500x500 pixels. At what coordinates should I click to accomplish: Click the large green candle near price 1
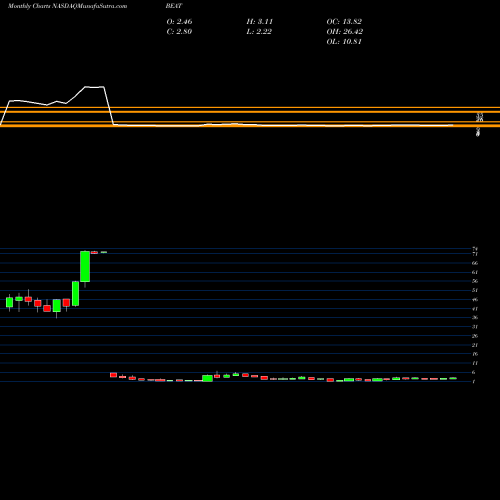pyautogui.click(x=207, y=378)
